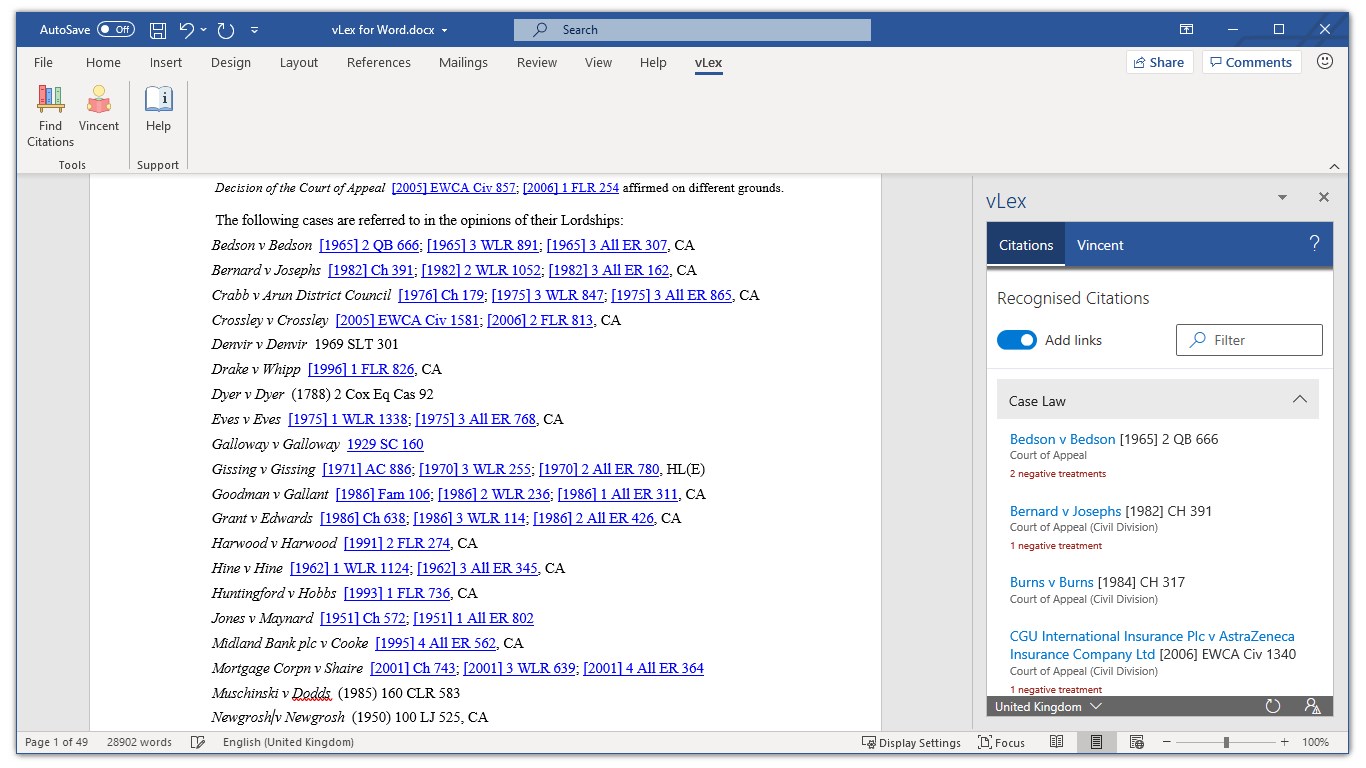1366x768 pixels.
Task: Open the Comments button
Action: tap(1251, 62)
